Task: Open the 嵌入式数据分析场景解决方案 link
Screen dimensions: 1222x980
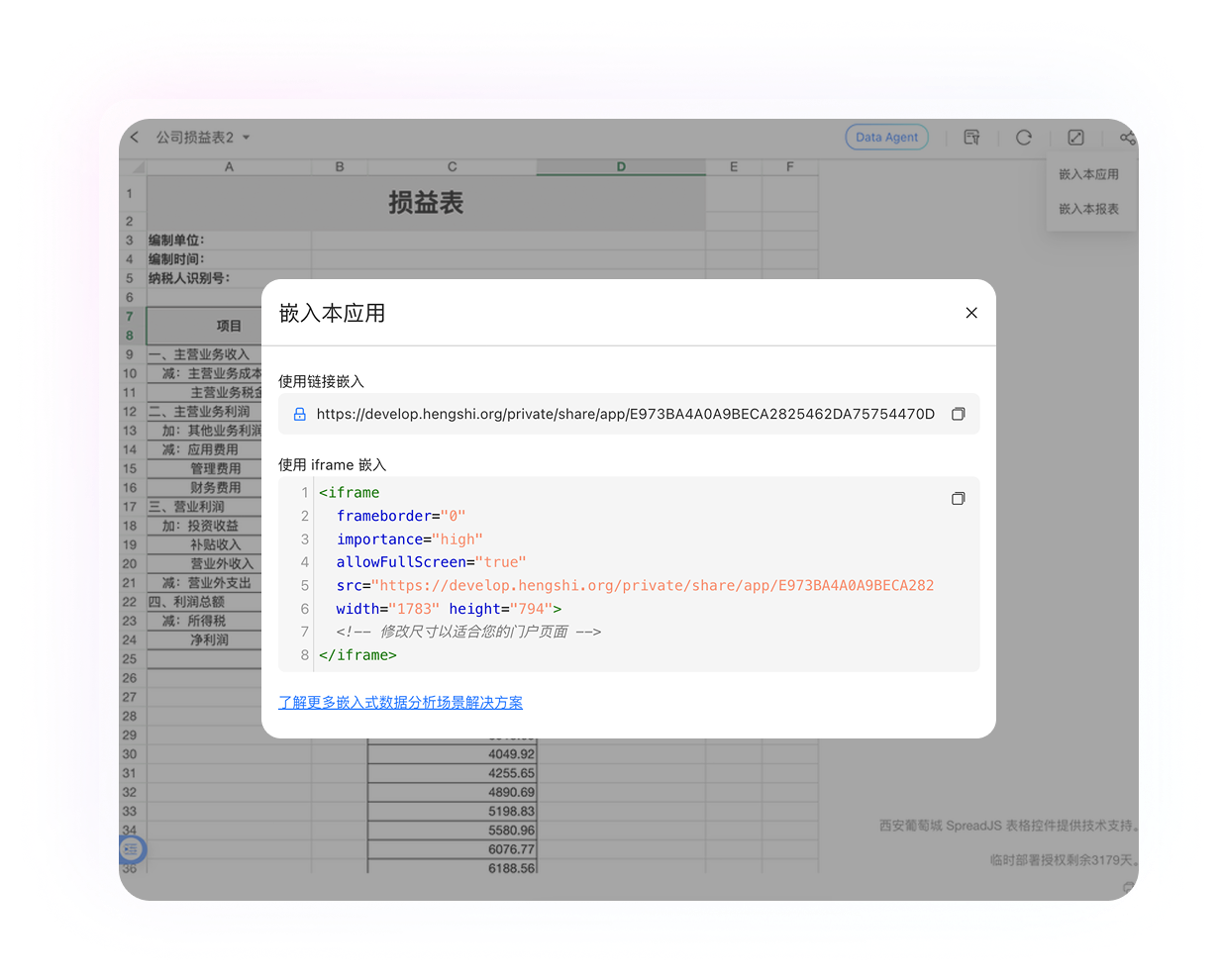Action: point(400,702)
